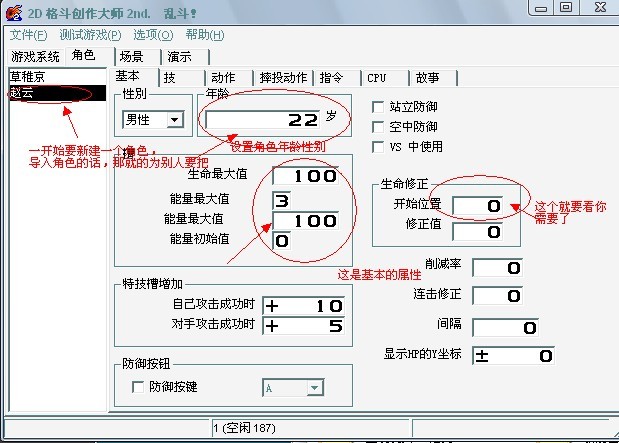Click the 对手攻击成功时 field showing +5
619x443 pixels.
coord(304,326)
